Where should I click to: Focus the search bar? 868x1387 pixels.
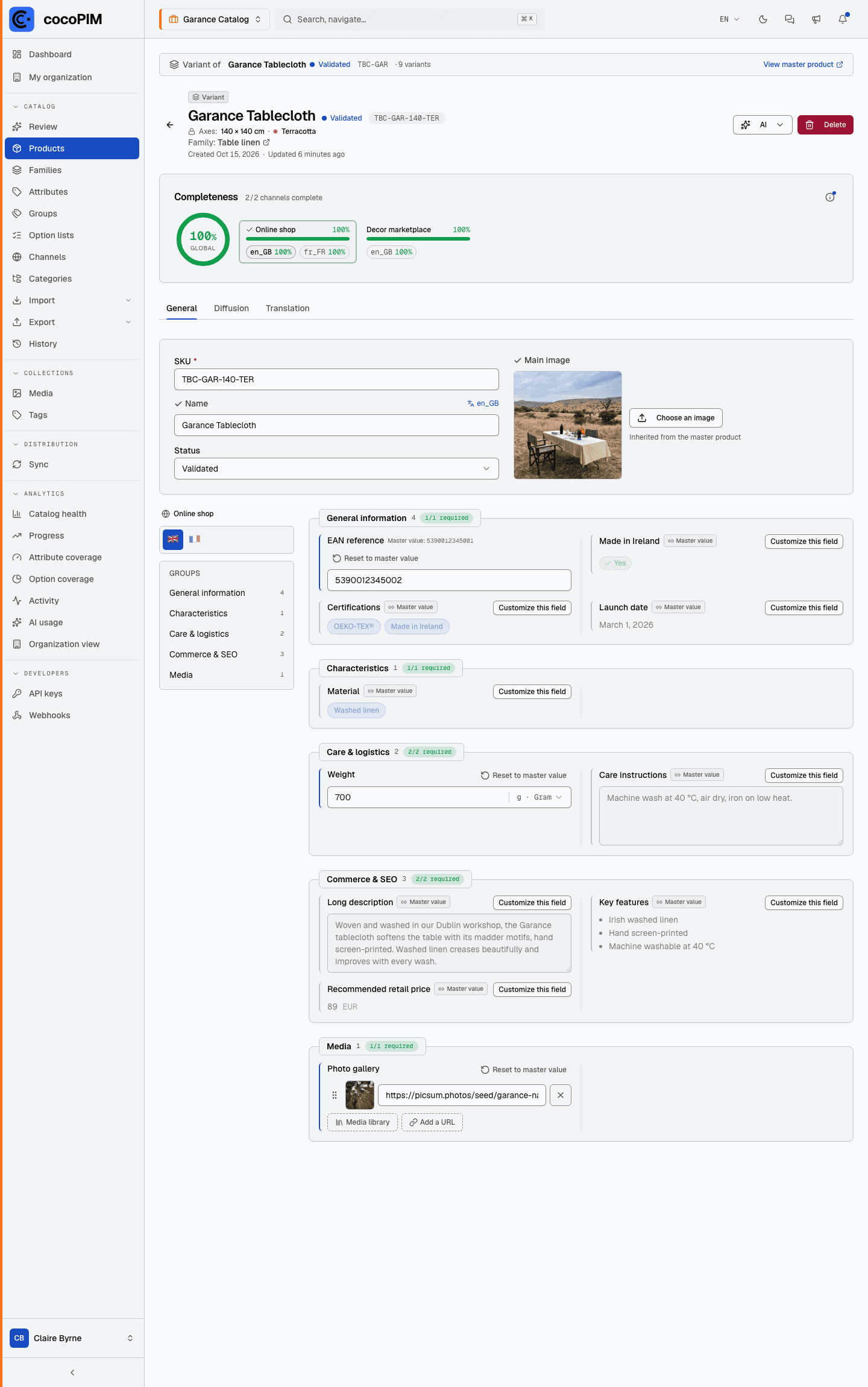coord(410,19)
